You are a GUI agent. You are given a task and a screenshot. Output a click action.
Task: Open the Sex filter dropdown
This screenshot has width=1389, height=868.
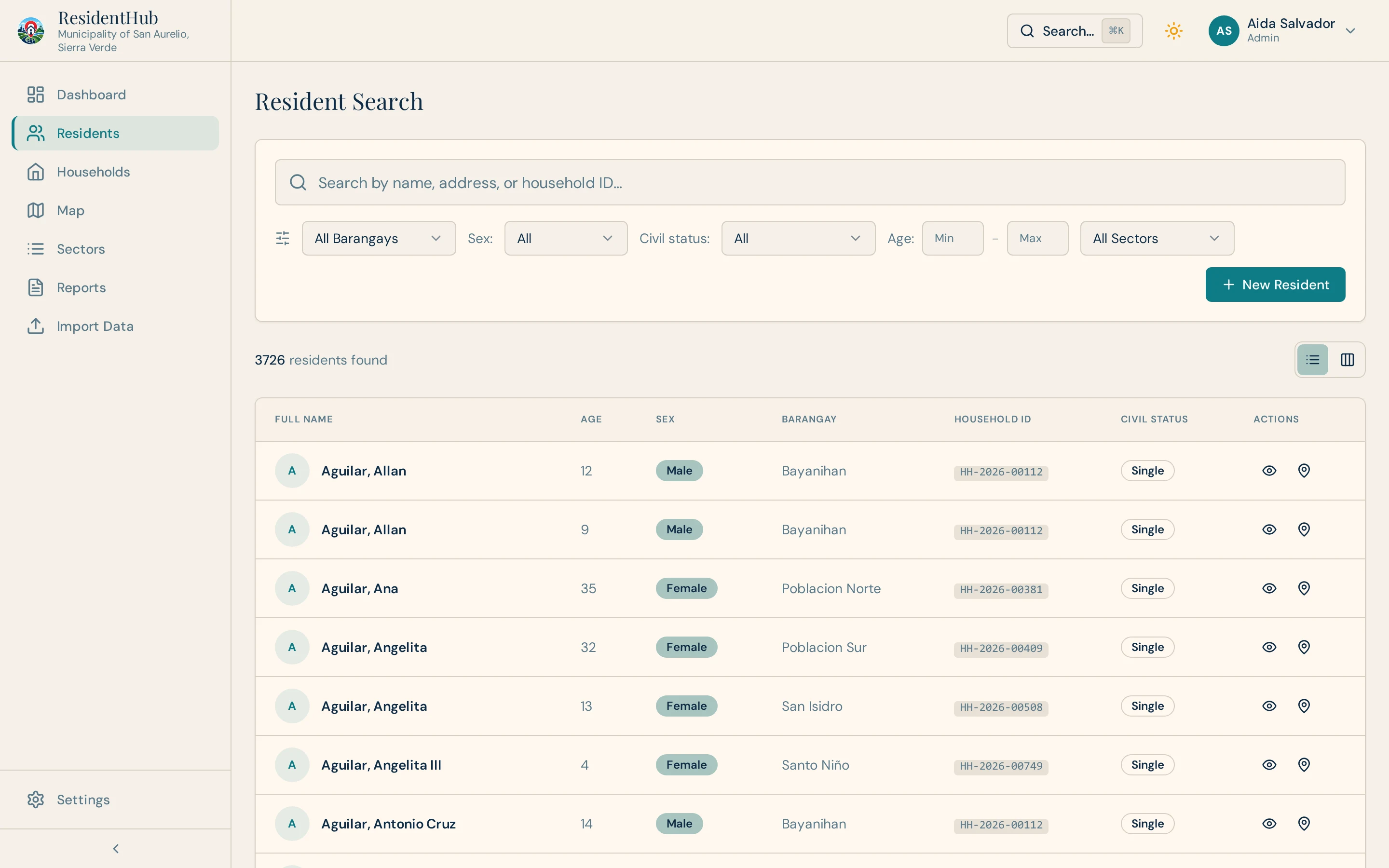pos(566,238)
